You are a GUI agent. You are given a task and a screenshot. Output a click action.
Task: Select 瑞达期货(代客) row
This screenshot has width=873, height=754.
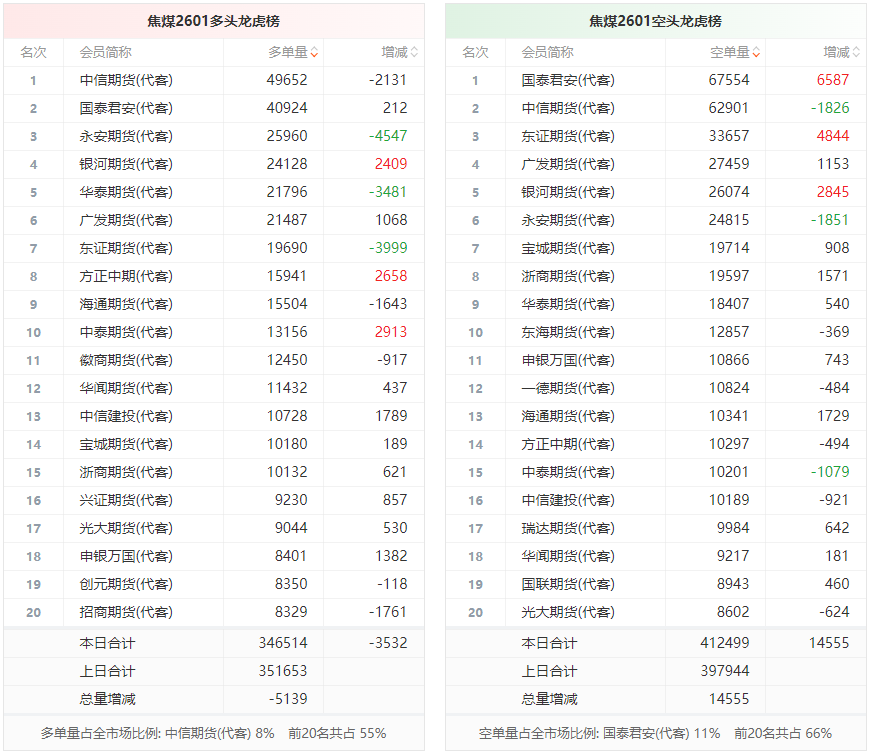[x=655, y=528]
